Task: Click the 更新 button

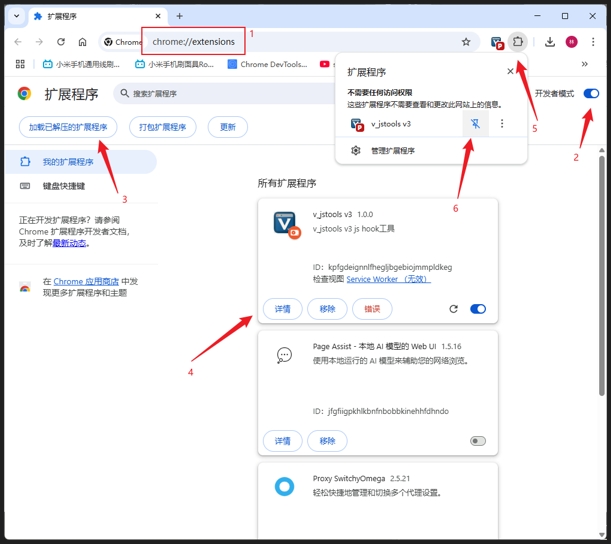Action: (228, 127)
